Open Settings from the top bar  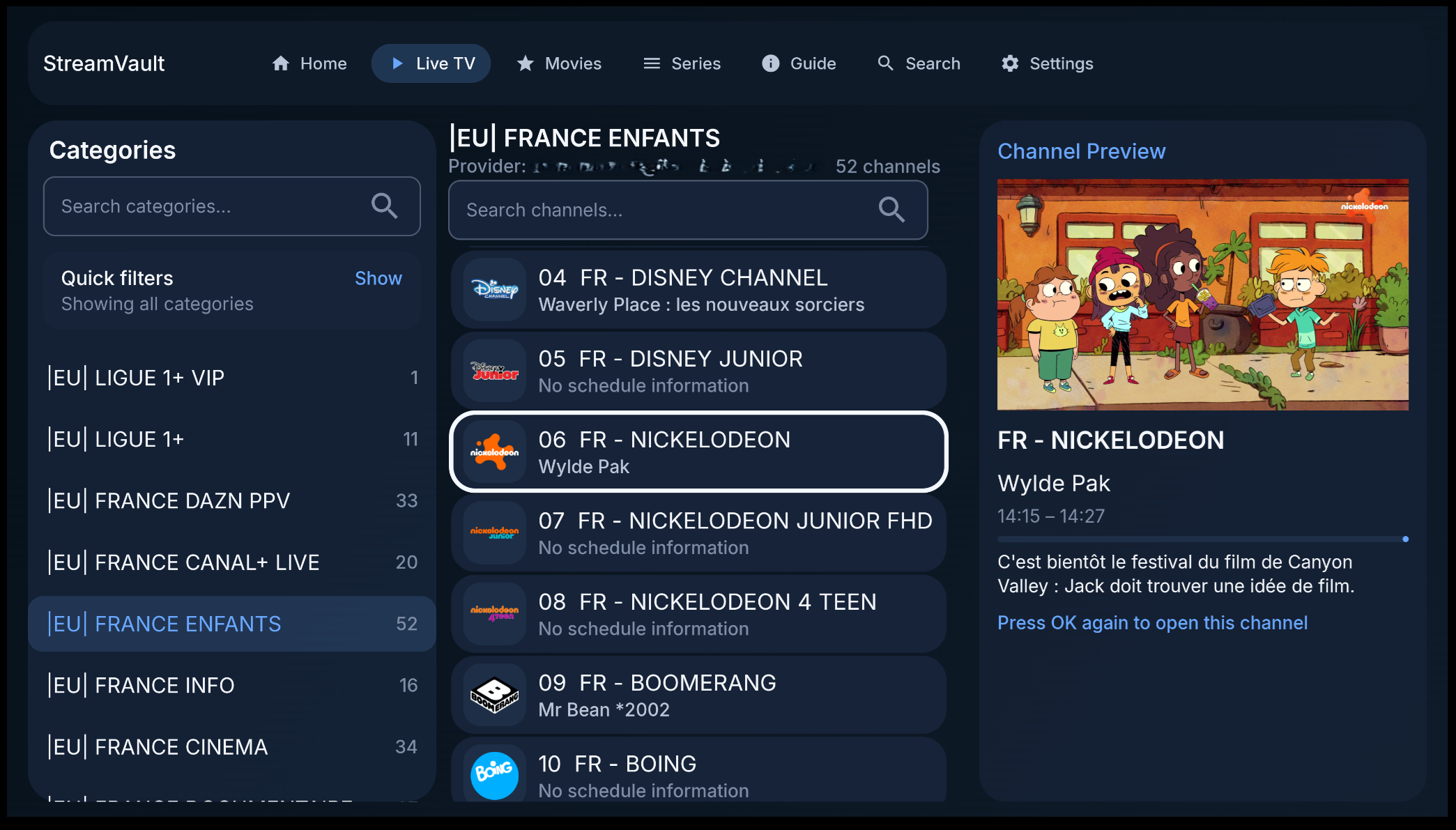[1047, 63]
